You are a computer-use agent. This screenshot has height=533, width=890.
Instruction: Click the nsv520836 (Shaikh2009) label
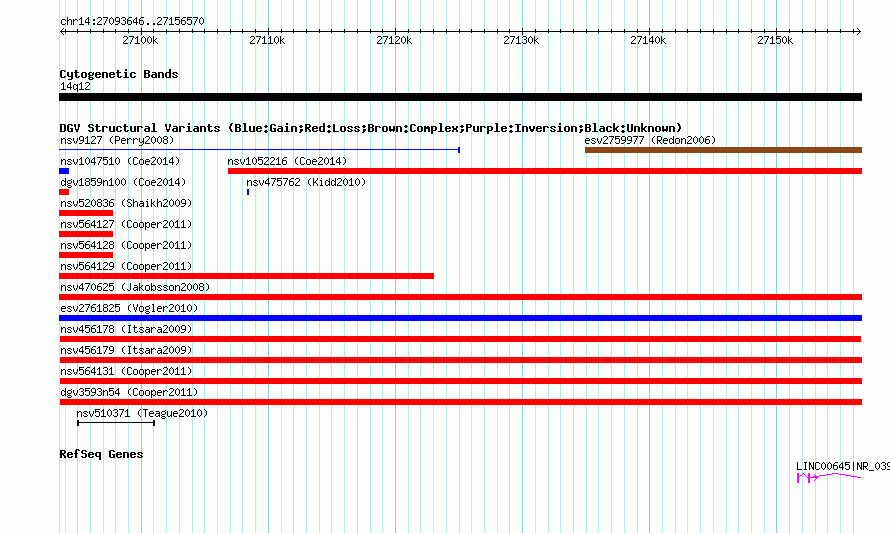(126, 203)
